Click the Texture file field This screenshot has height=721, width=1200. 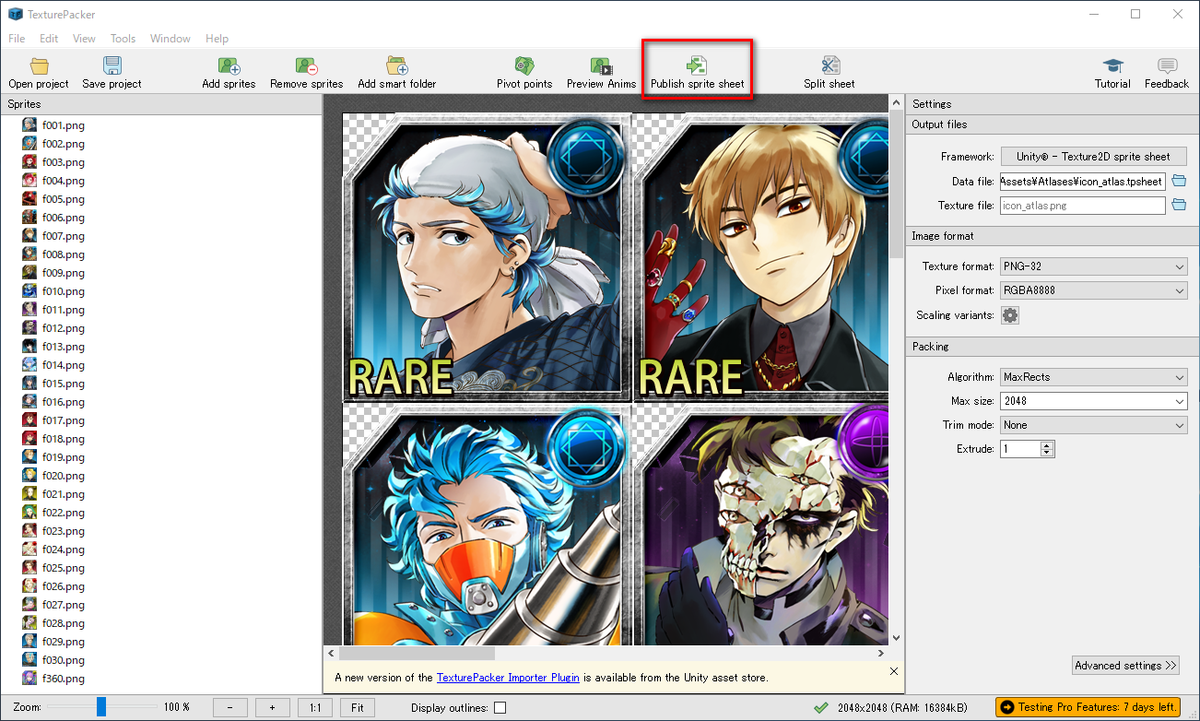click(1083, 205)
